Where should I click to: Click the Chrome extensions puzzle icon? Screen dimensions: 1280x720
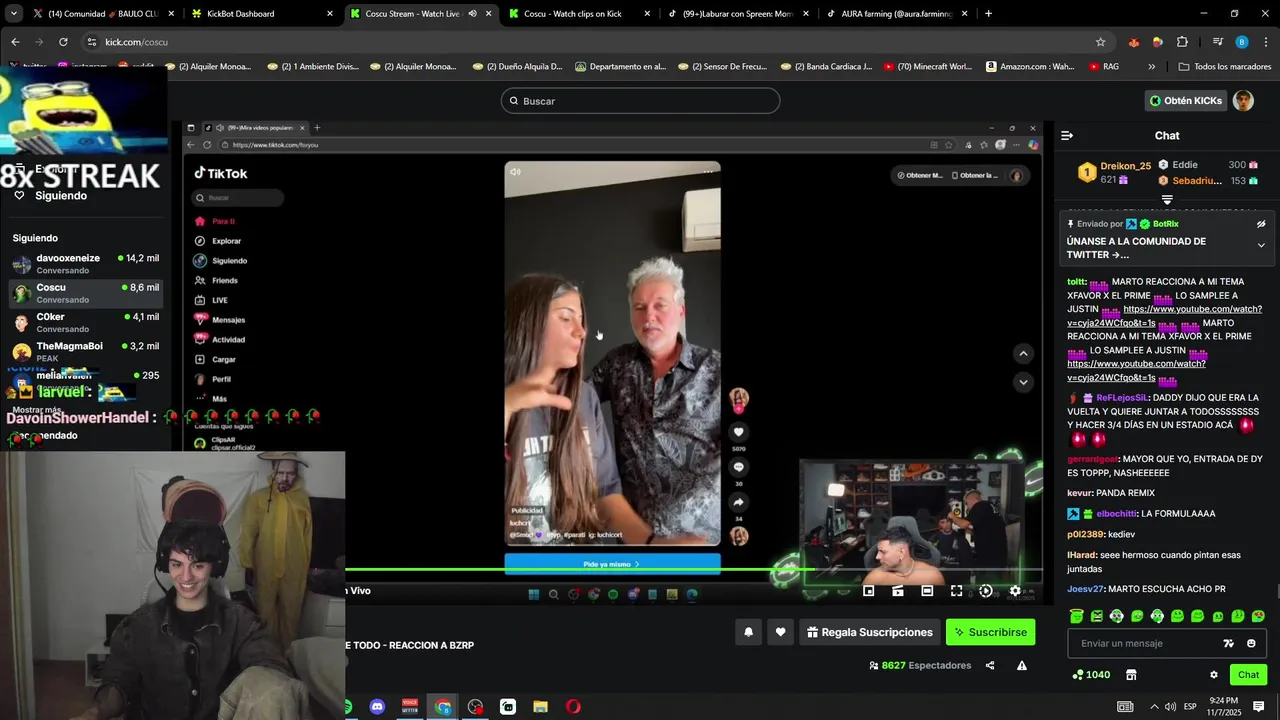coord(1182,42)
